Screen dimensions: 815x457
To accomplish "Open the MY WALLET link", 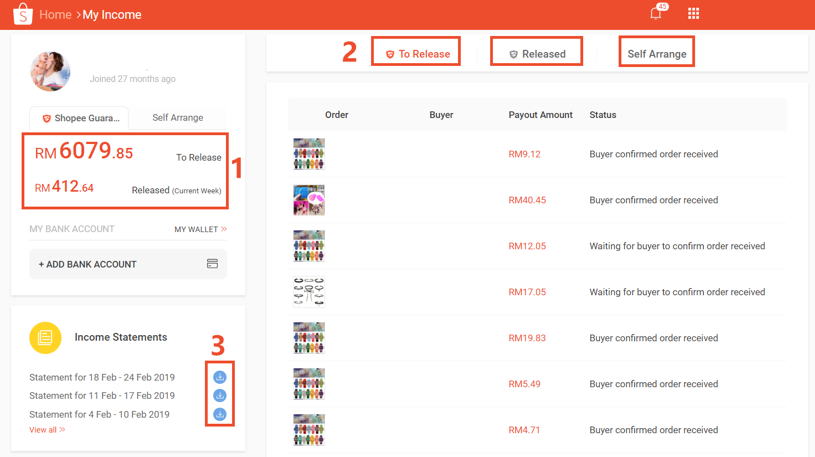I will tap(201, 229).
